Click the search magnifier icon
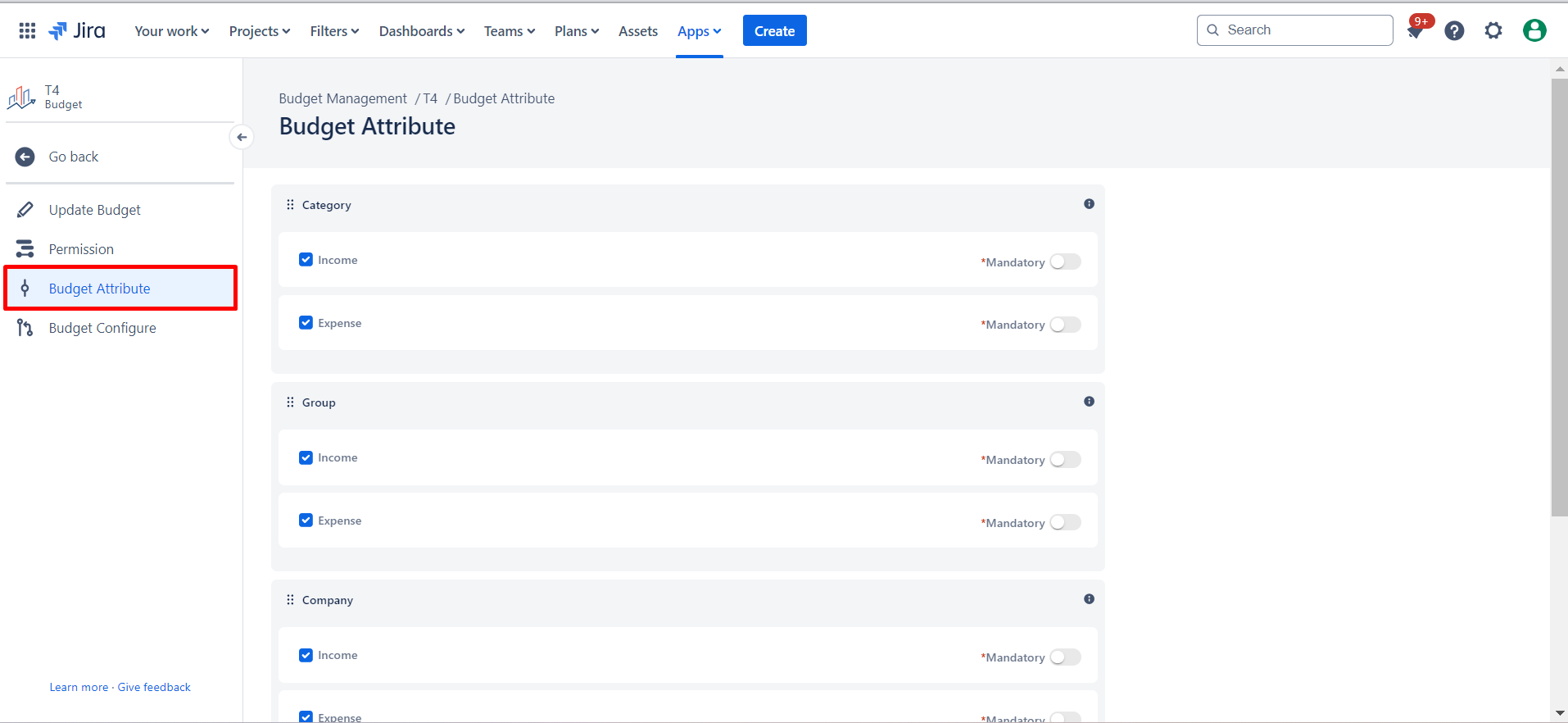This screenshot has height=723, width=1568. 1213,30
